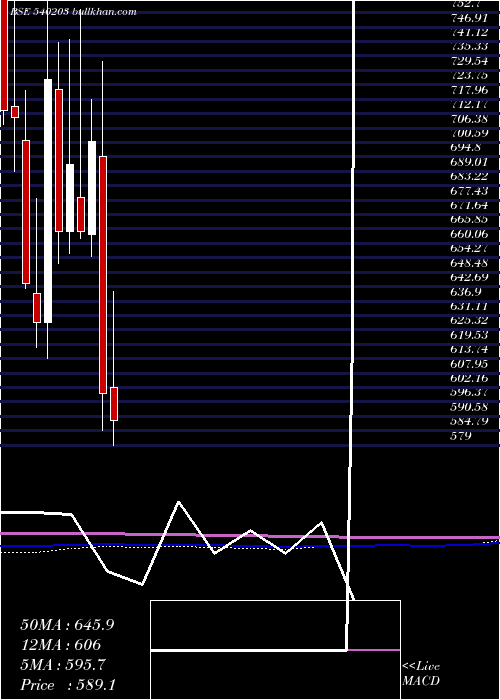Image resolution: width=500 pixels, height=700 pixels.
Task: Click the 12MA : 606 readout
Action: 61,645
